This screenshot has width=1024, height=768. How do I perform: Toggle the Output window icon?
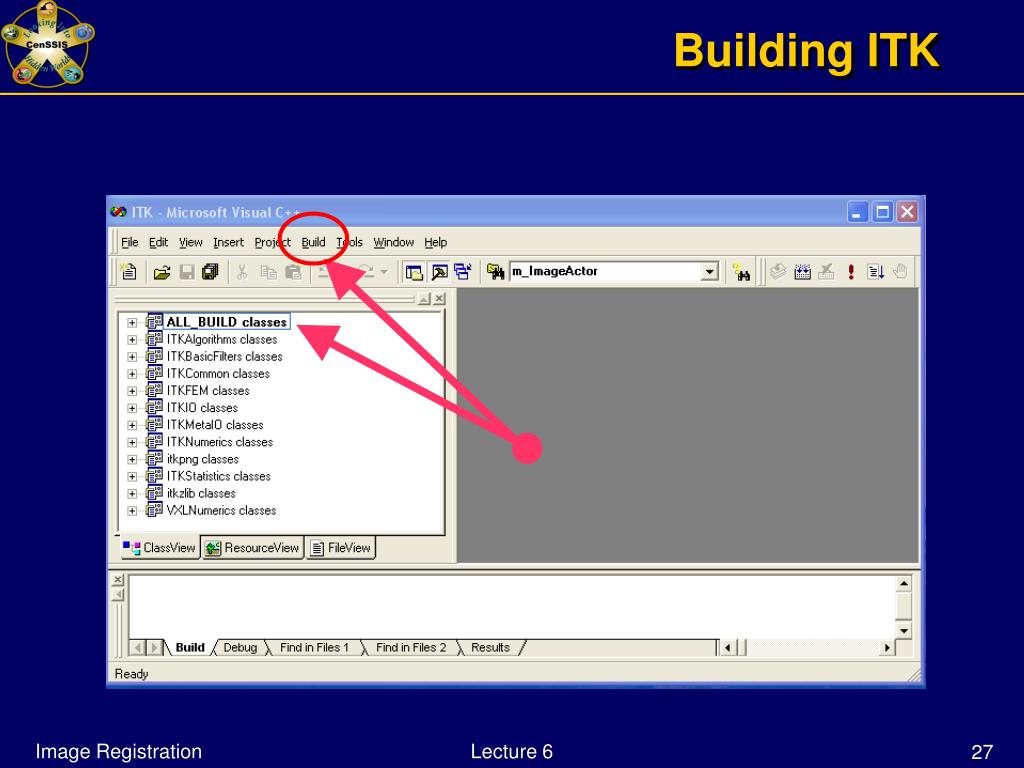440,272
